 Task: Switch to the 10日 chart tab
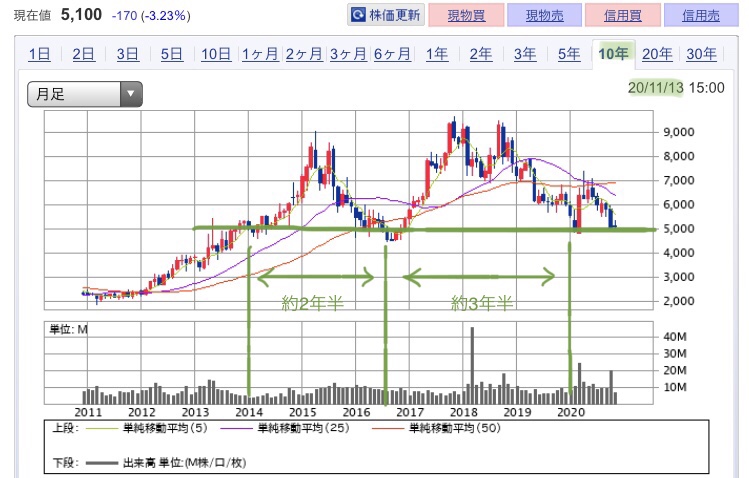[216, 54]
